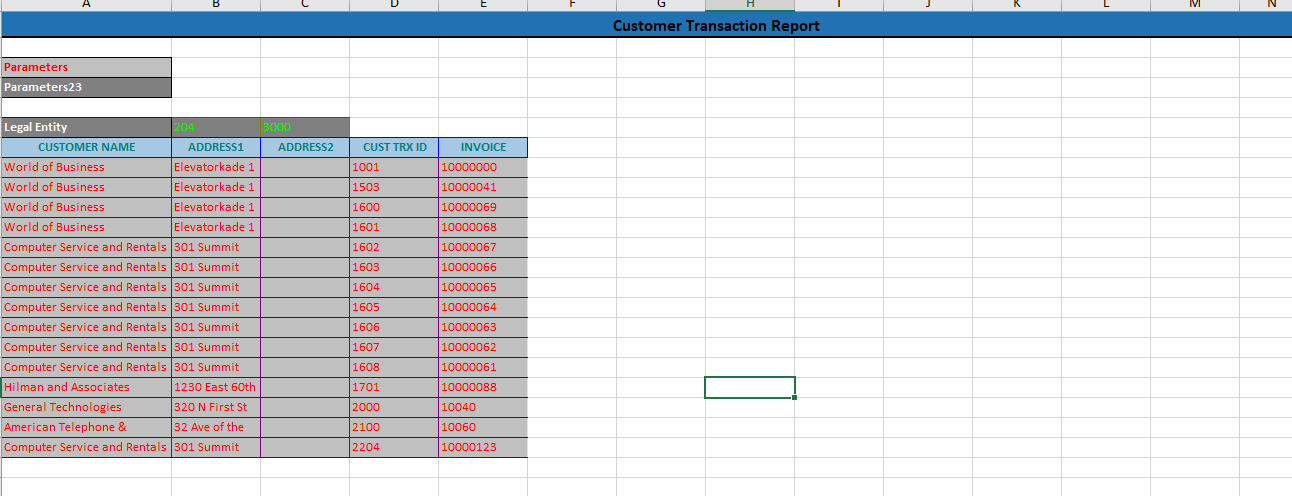Select the green 3000 value cell
Viewport: 1292px width, 496px height.
pos(305,127)
